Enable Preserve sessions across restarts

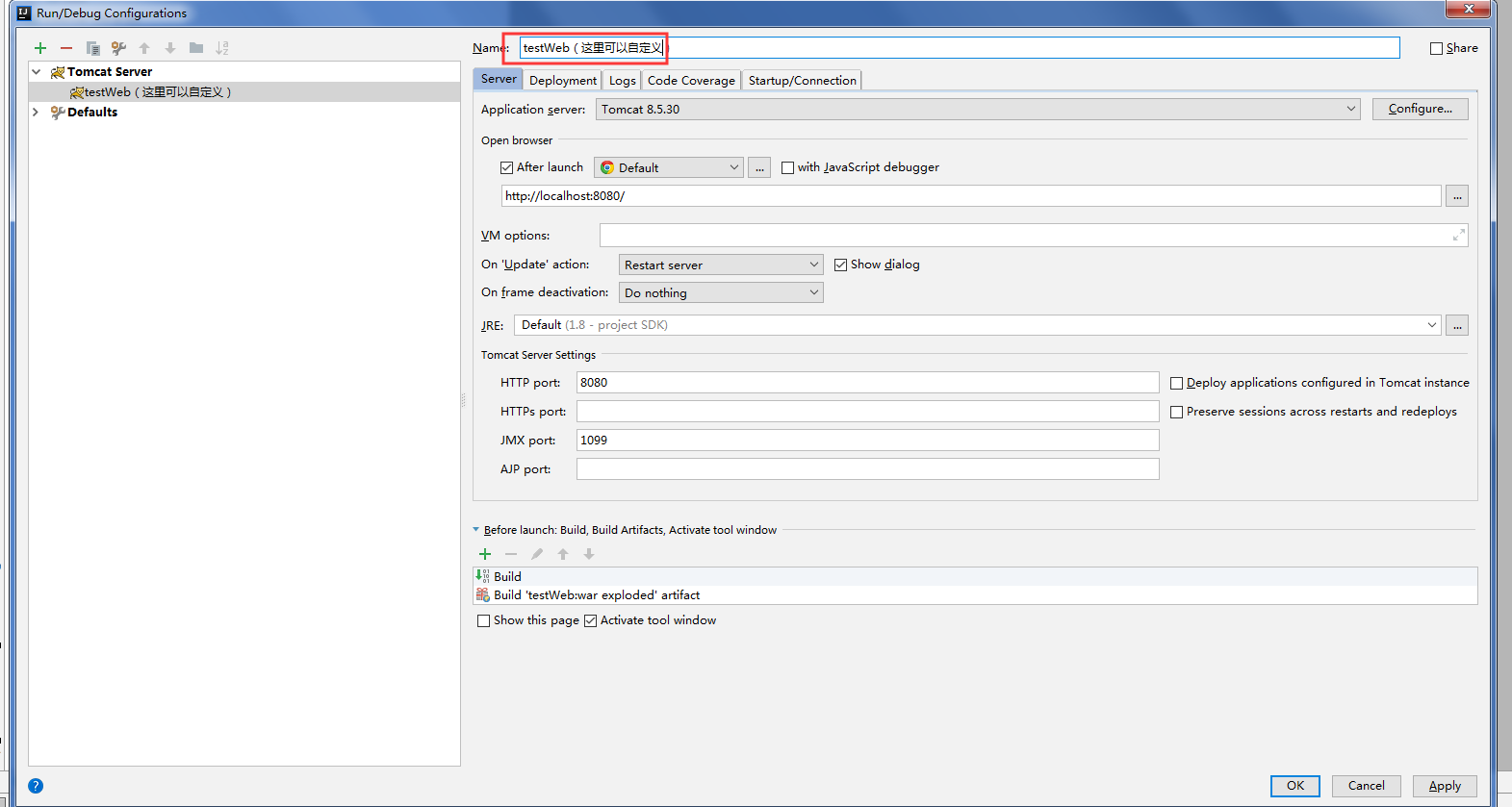[x=1176, y=412]
